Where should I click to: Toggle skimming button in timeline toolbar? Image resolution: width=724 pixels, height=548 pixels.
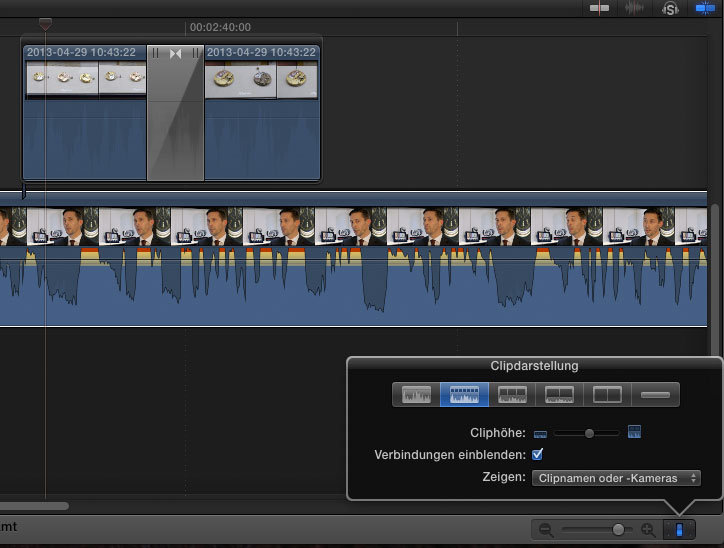click(x=600, y=8)
